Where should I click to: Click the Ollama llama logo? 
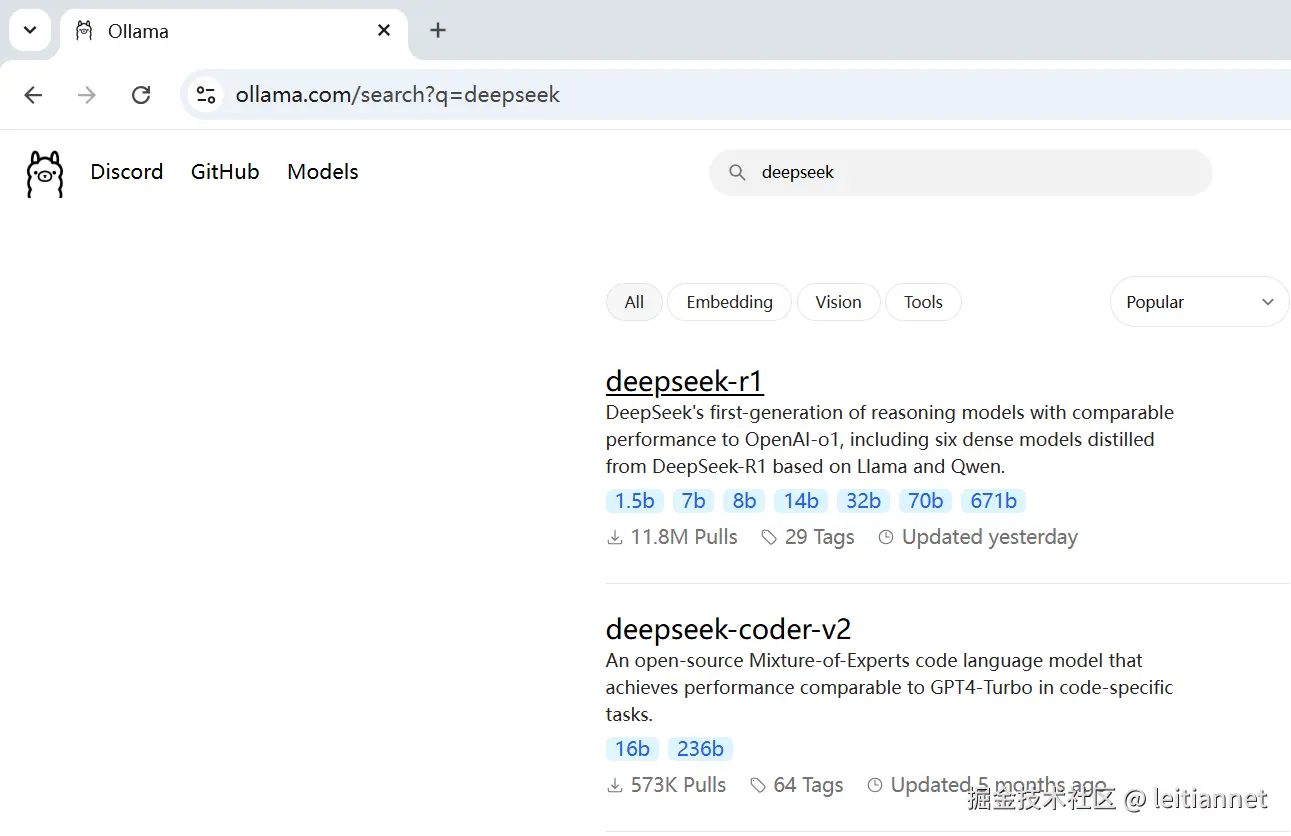pos(44,174)
